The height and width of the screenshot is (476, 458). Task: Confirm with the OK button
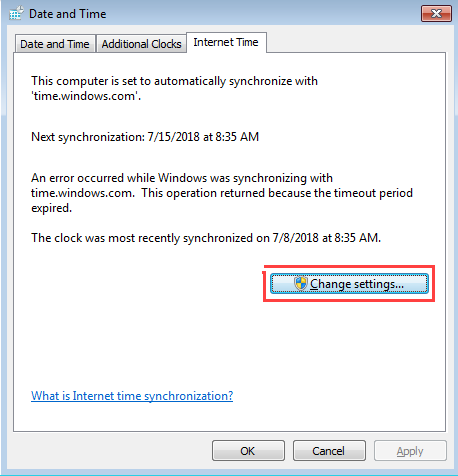click(248, 451)
